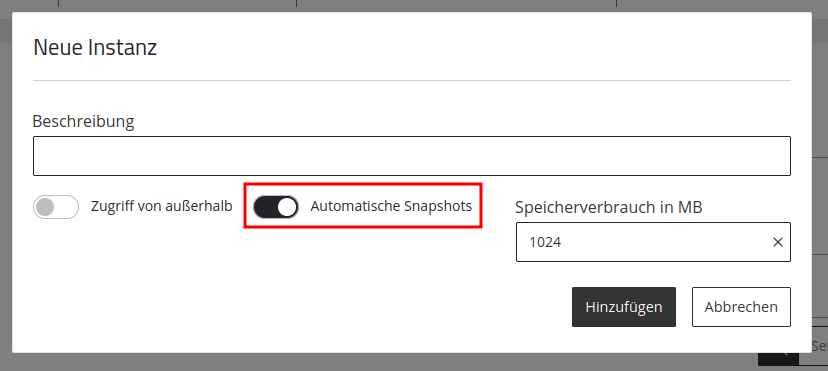Click the dark search button below the dialog

coord(778,359)
